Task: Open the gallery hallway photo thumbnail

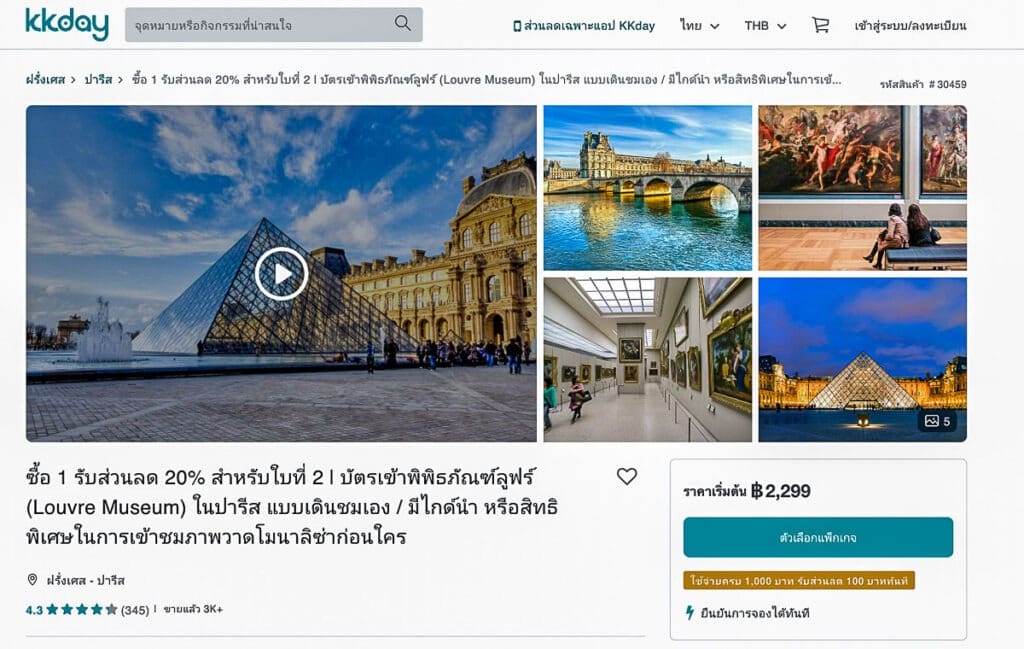Action: [648, 360]
